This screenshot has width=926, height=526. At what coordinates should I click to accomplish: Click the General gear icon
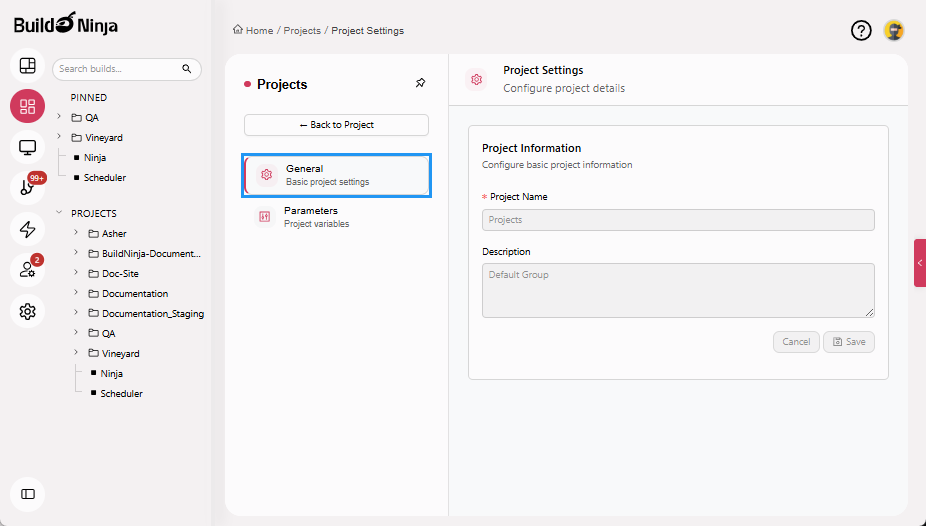point(267,175)
